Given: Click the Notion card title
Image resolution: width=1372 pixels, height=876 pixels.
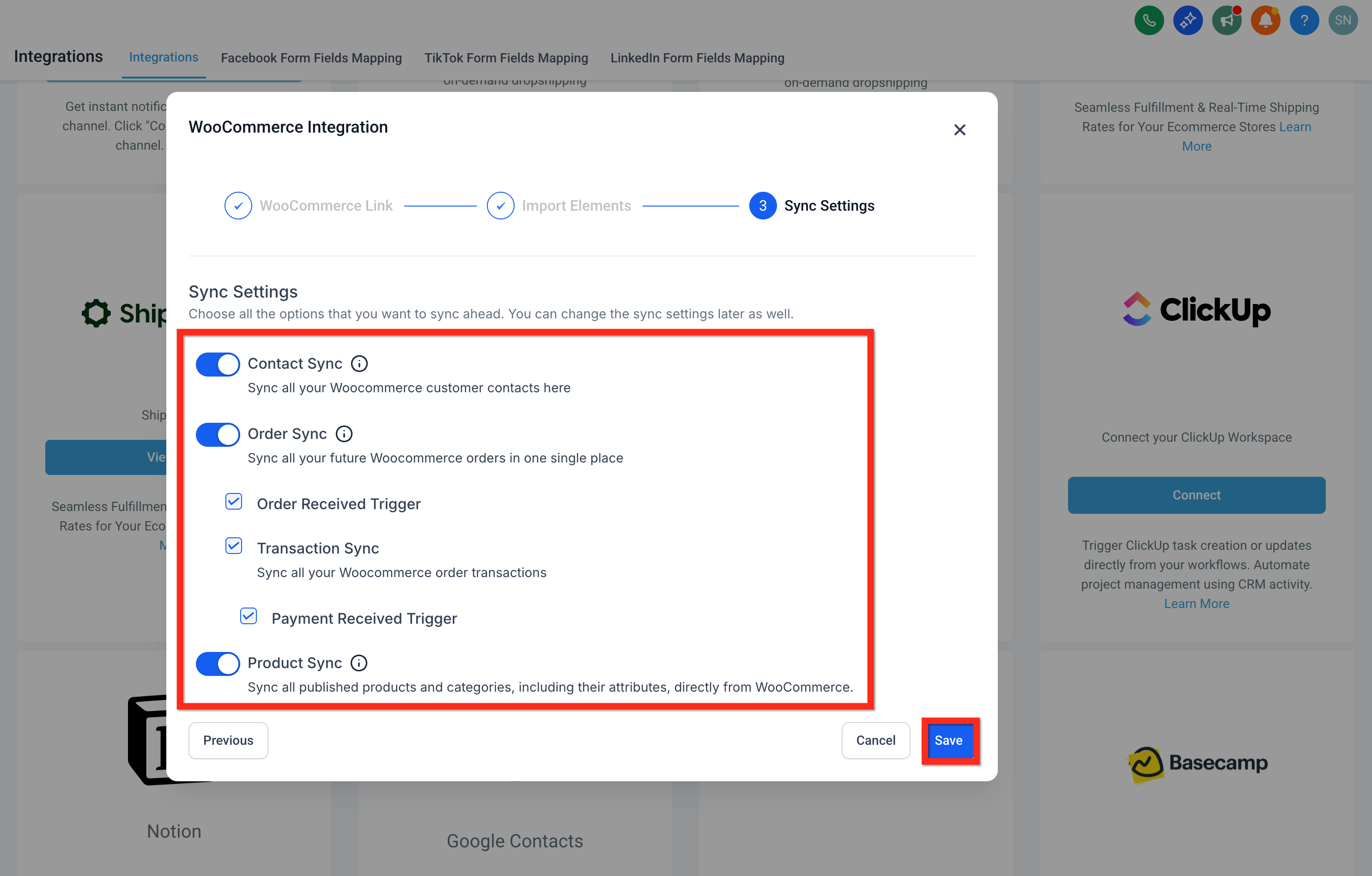Looking at the screenshot, I should tap(174, 832).
